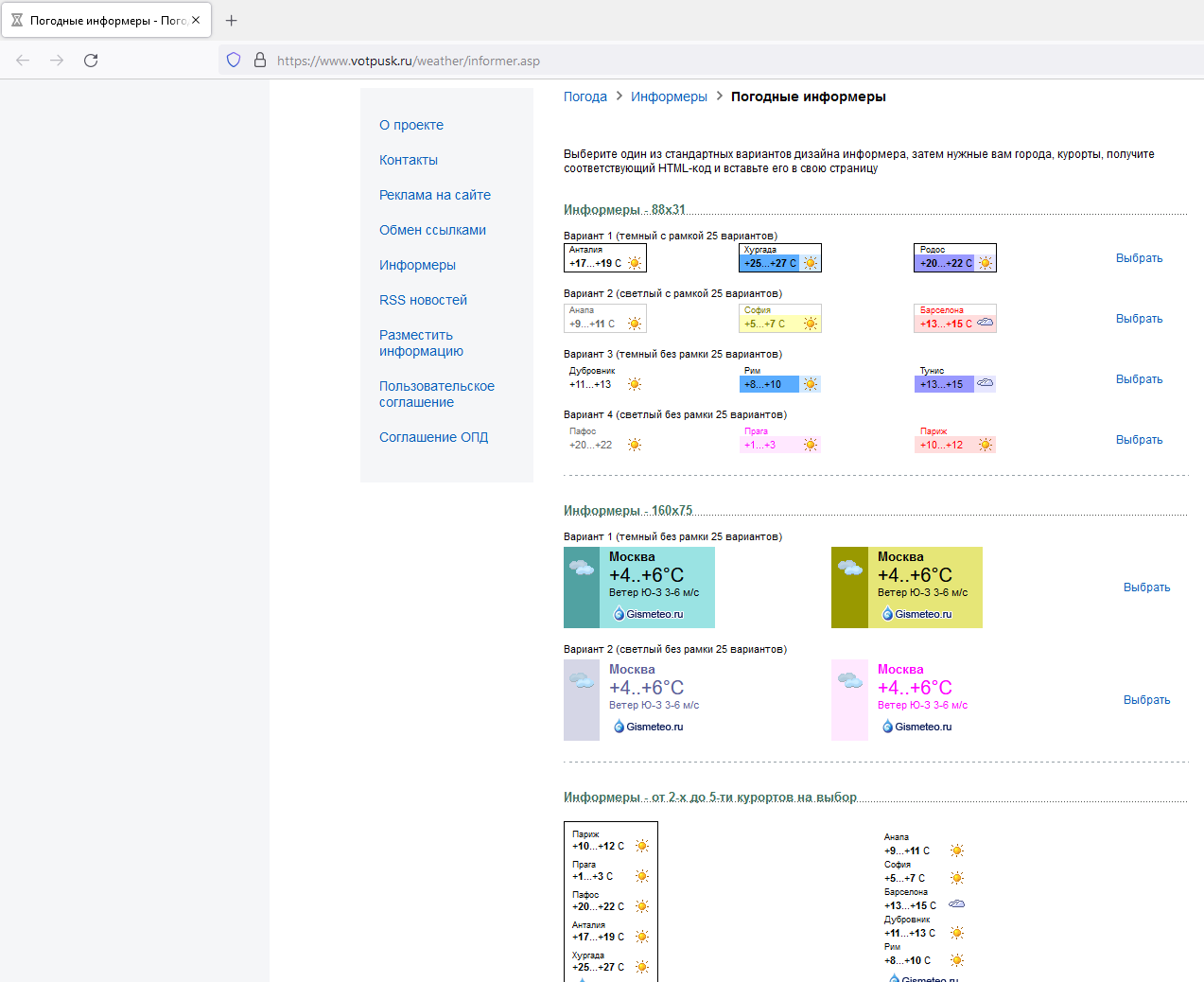Image resolution: width=1204 pixels, height=982 pixels.
Task: Open Информеры sidebar link
Action: pos(417,265)
